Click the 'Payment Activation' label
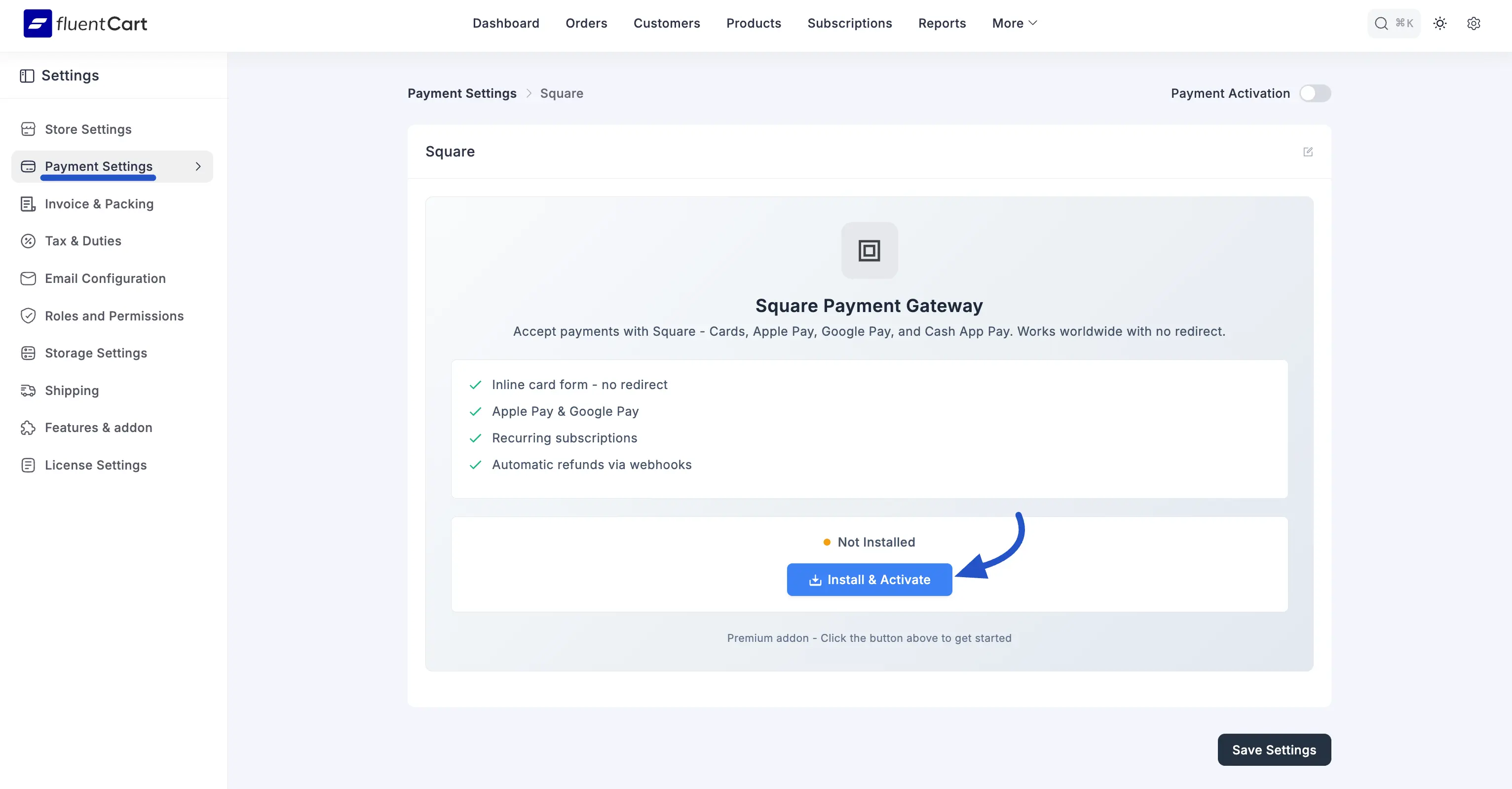Screen dimensions: 1512x789 1230,93
